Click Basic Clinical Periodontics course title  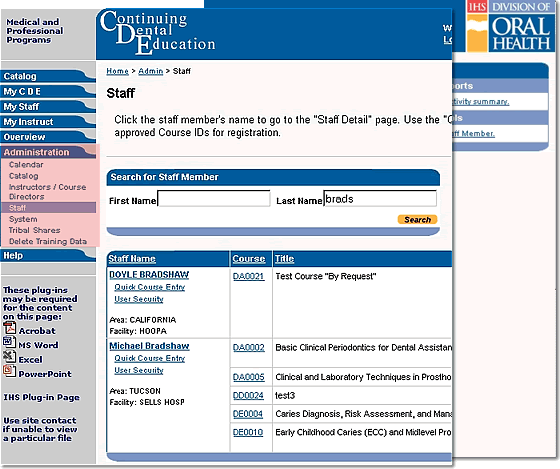point(363,348)
